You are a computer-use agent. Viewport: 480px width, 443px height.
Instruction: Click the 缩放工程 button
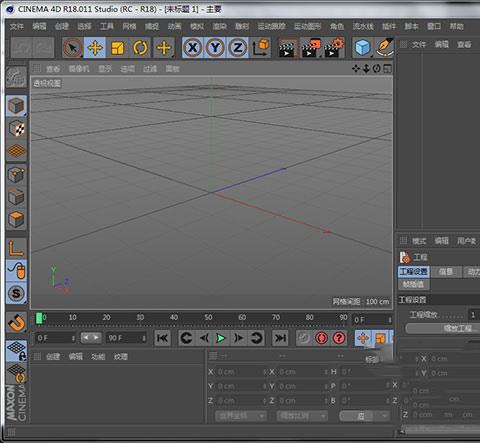443,328
